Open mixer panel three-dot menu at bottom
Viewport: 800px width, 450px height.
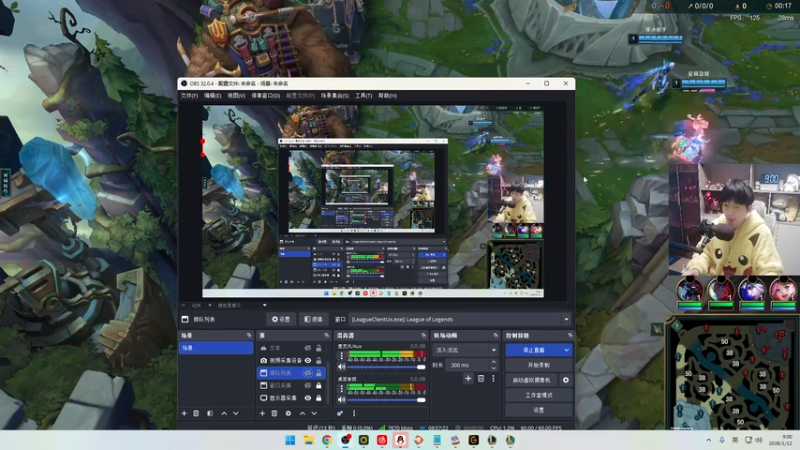click(x=354, y=413)
